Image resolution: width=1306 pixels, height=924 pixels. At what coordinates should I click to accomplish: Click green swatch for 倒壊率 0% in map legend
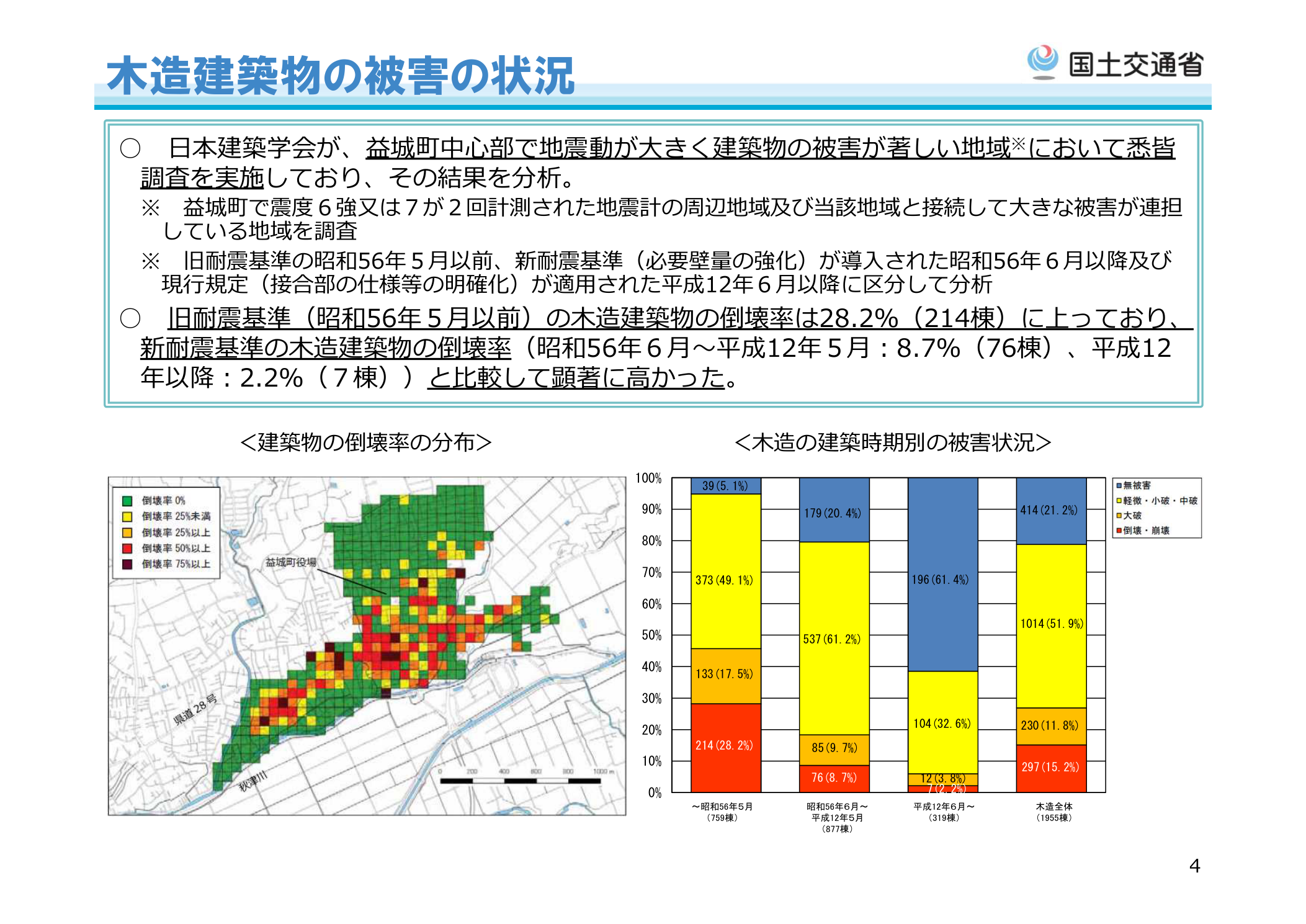click(127, 501)
